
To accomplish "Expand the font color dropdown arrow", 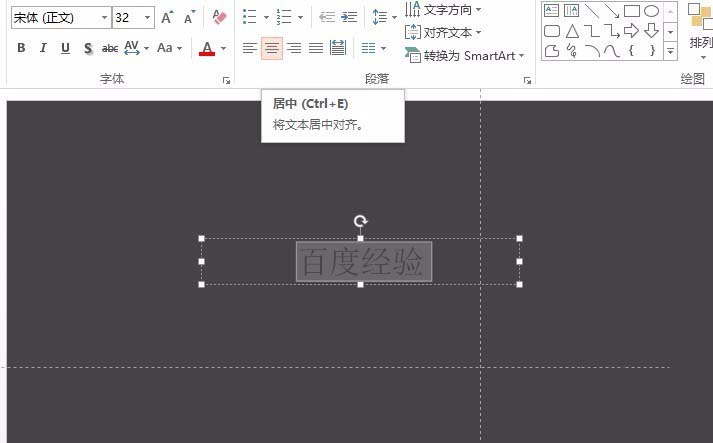I will 223,48.
